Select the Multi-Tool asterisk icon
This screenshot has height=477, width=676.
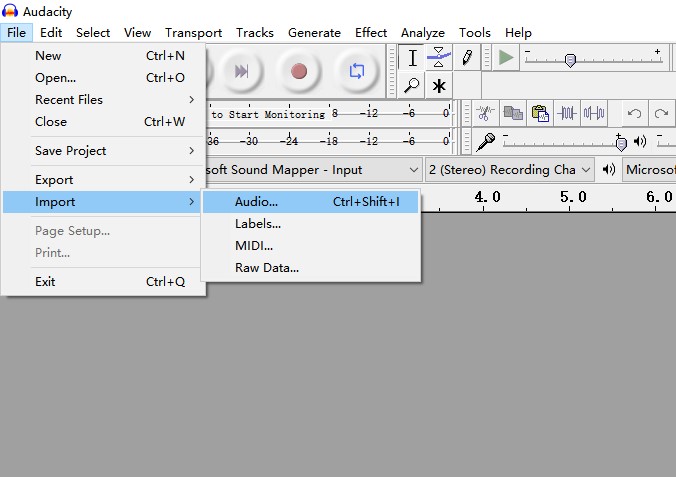[x=438, y=85]
